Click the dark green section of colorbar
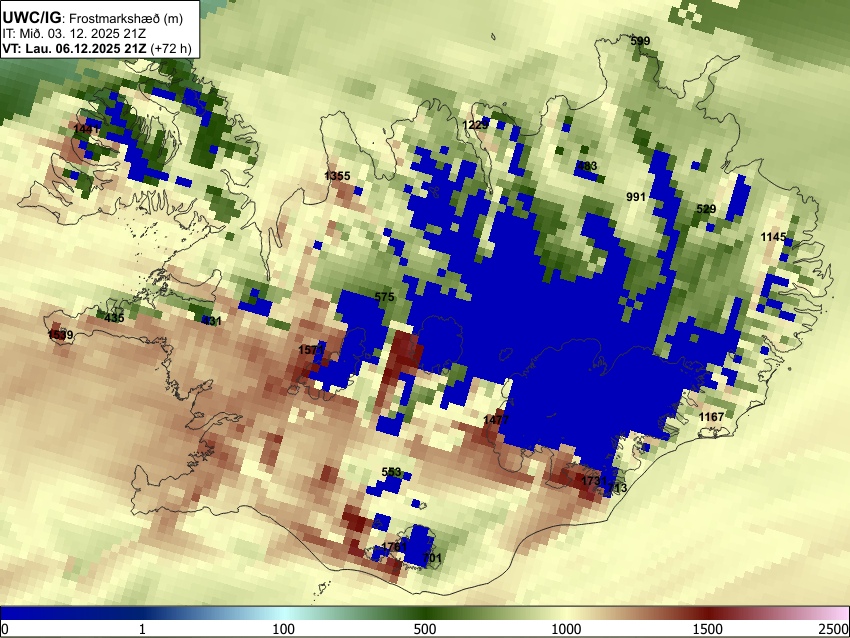850x638 pixels. coord(424,613)
